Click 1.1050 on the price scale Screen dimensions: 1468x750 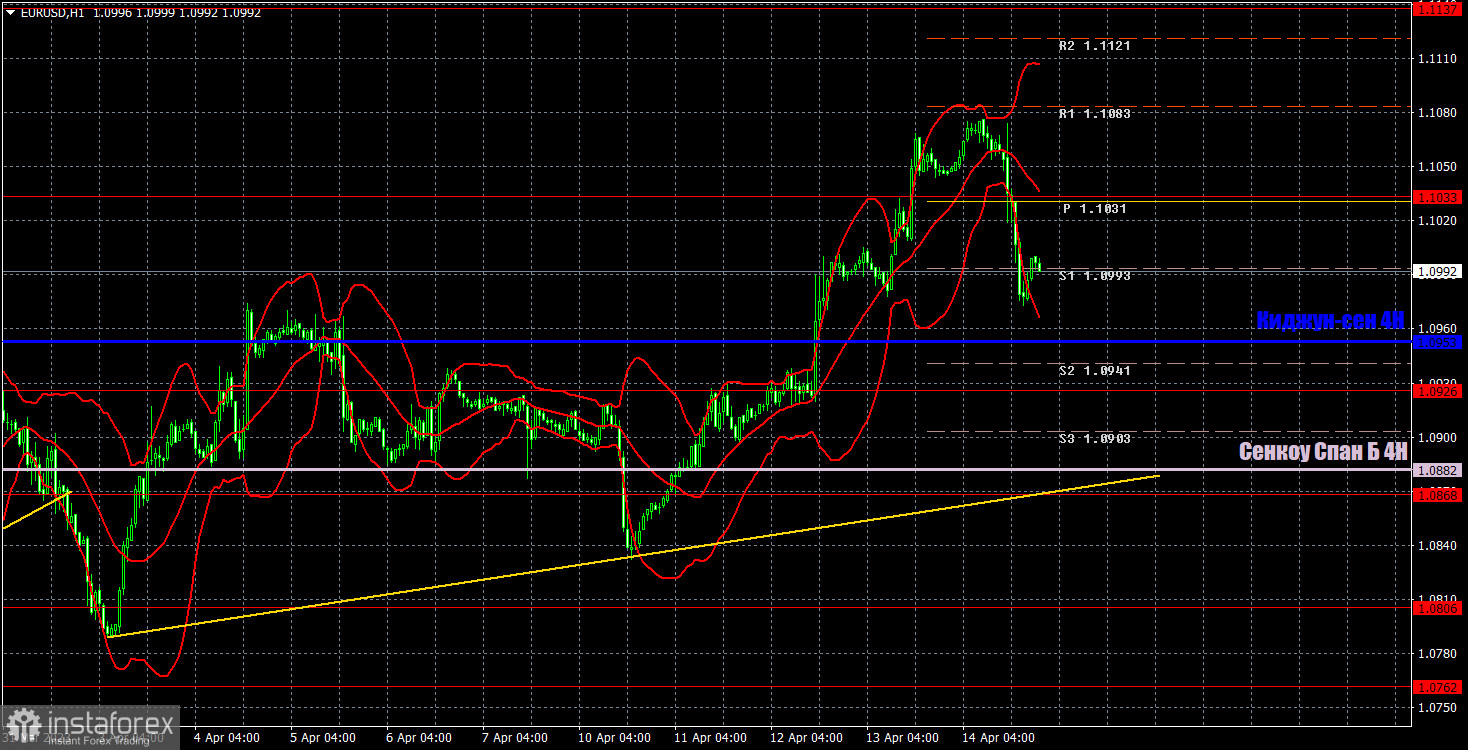(1437, 166)
